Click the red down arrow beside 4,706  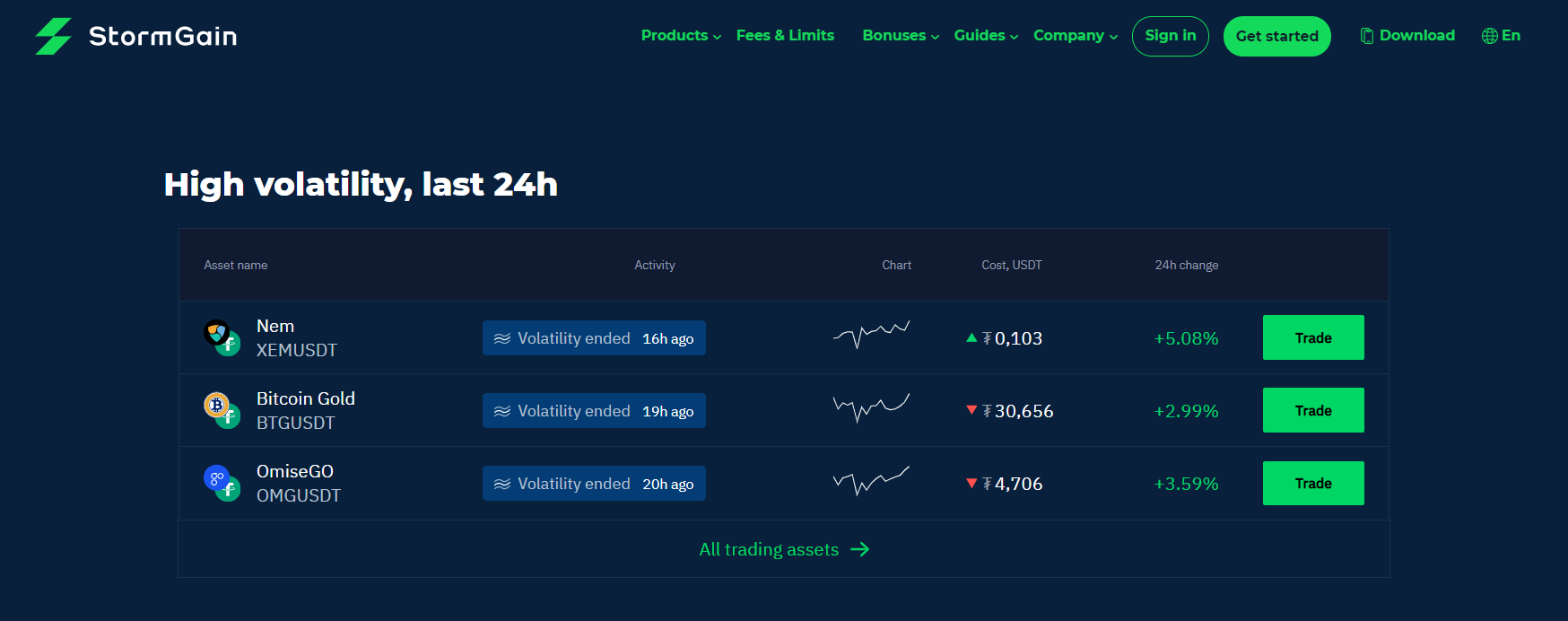pos(971,483)
